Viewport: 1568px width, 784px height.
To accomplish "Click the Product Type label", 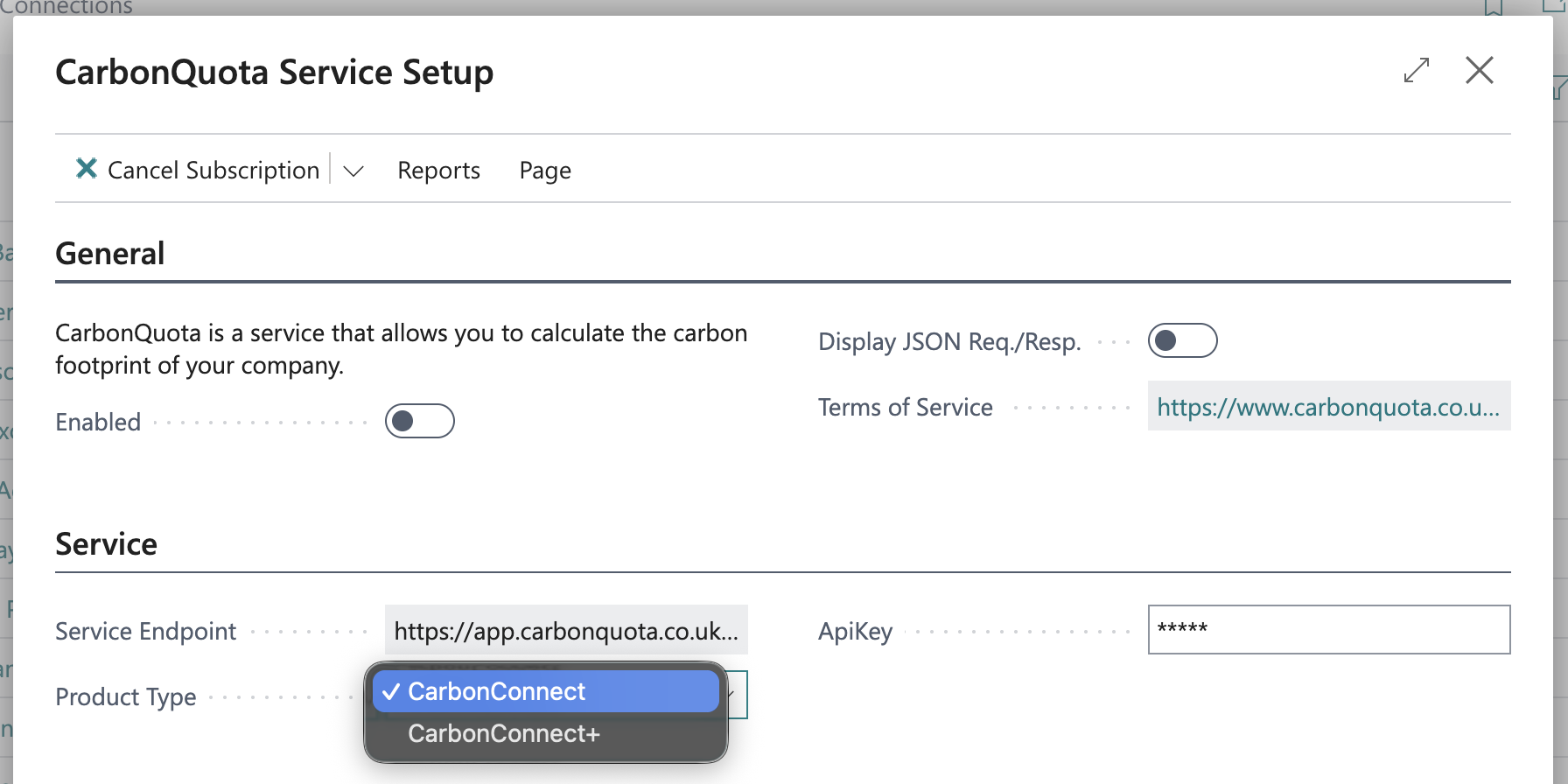I will click(x=126, y=697).
